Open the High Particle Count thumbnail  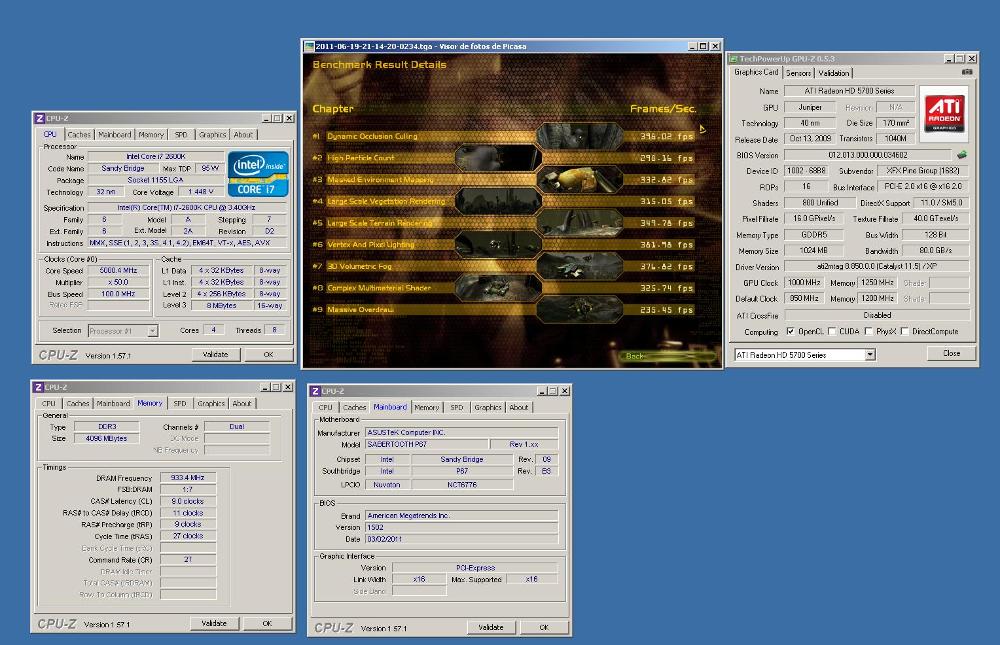click(498, 158)
